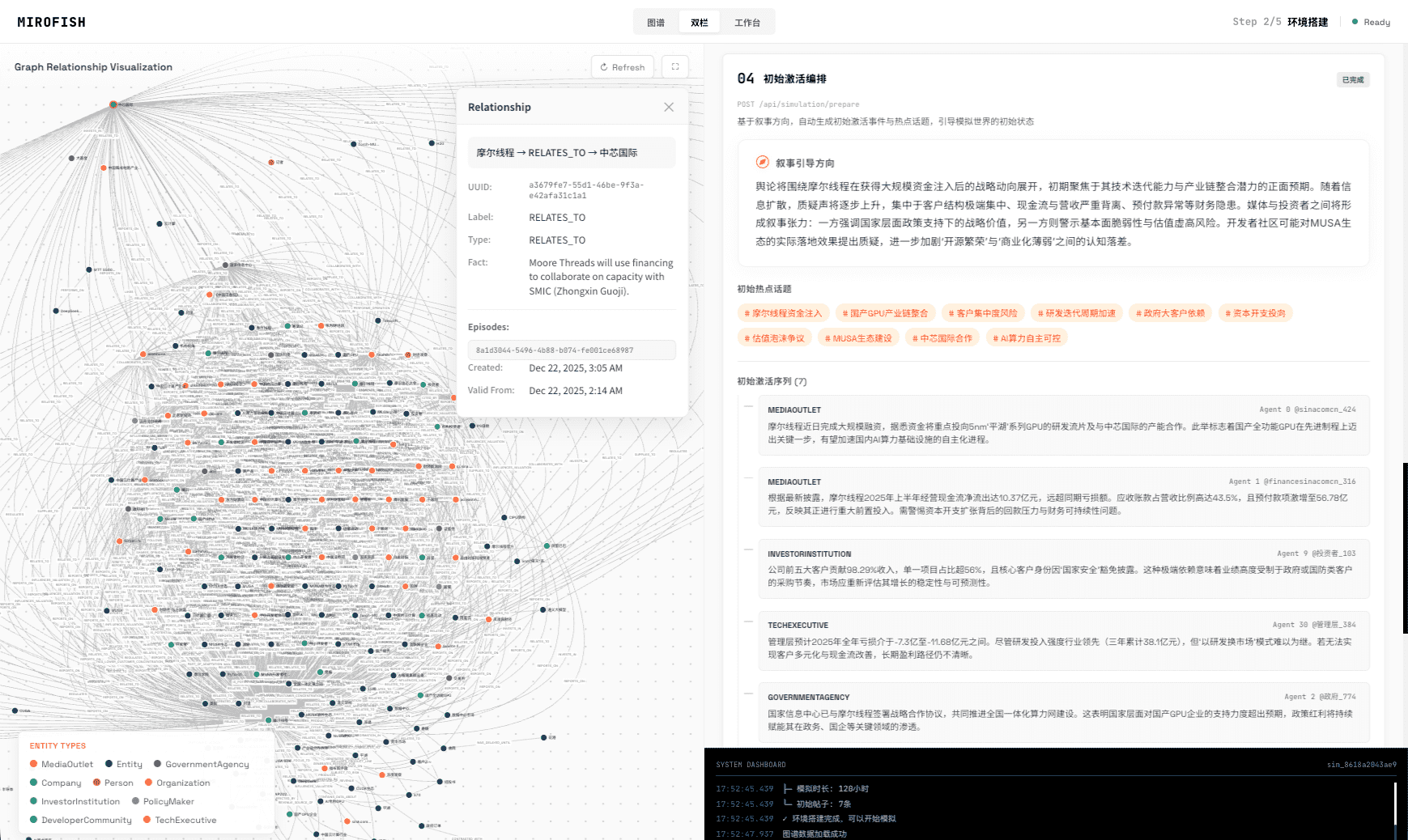Toggle DeveloperCommunity visibility in legend
The height and width of the screenshot is (840, 1408).
point(33,820)
